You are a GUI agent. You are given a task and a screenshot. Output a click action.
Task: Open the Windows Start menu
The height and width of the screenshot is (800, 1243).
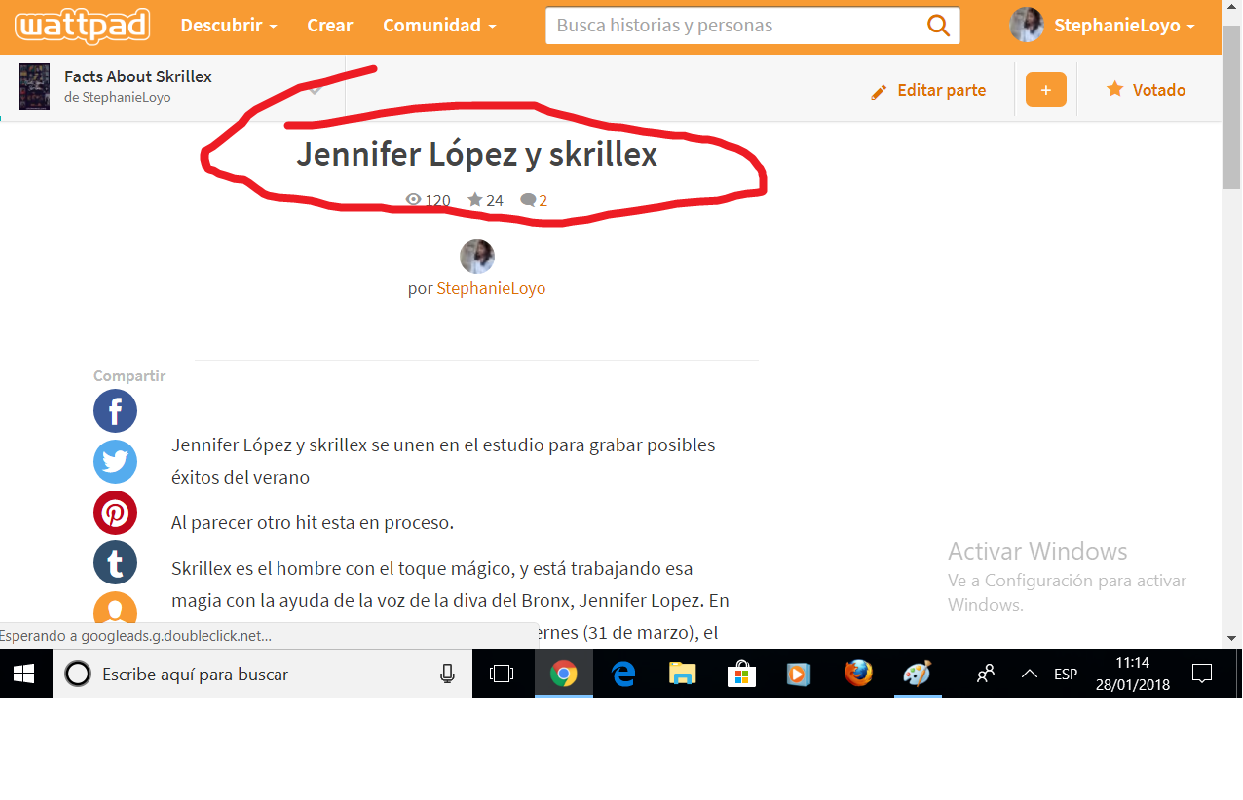[25, 674]
